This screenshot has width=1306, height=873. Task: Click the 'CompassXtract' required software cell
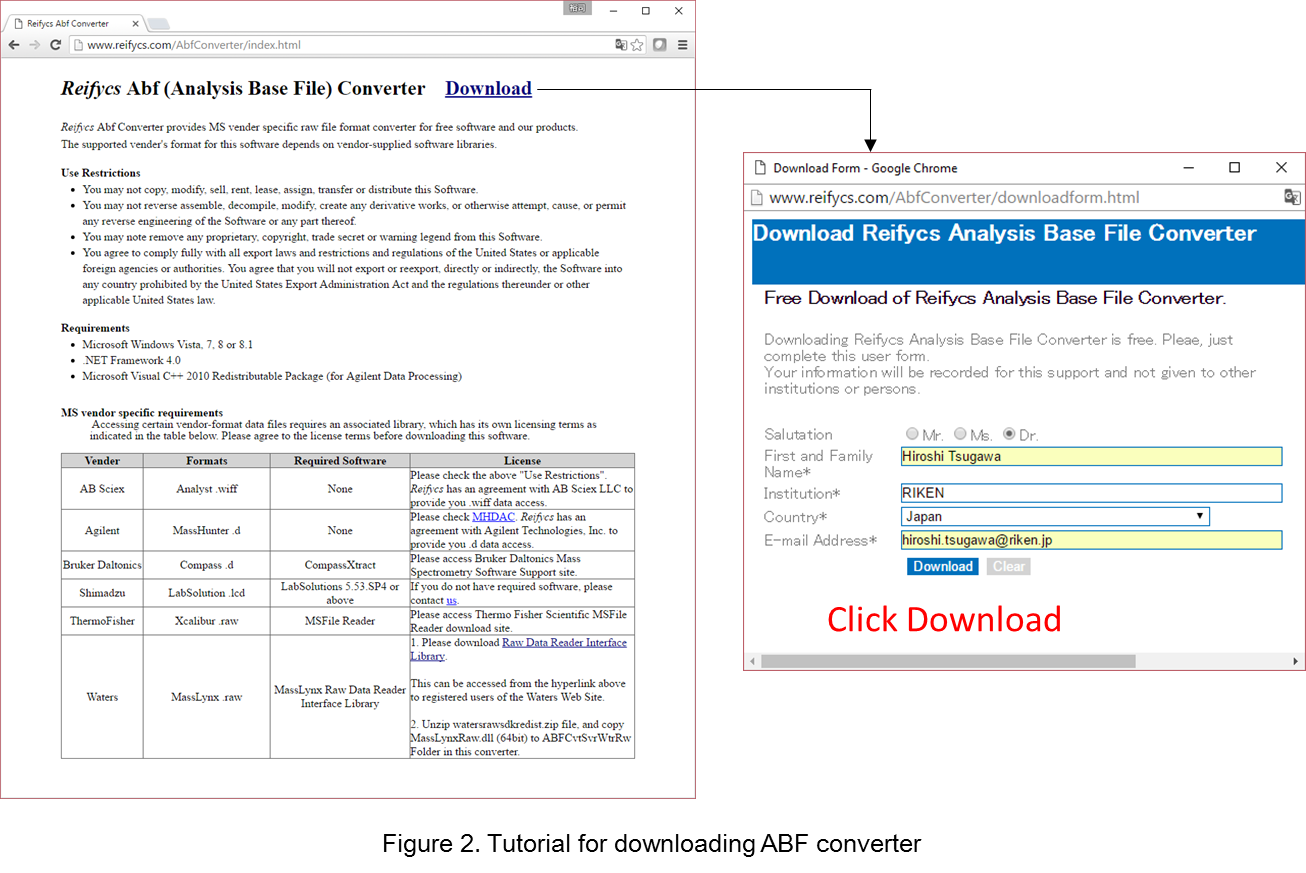pos(339,565)
